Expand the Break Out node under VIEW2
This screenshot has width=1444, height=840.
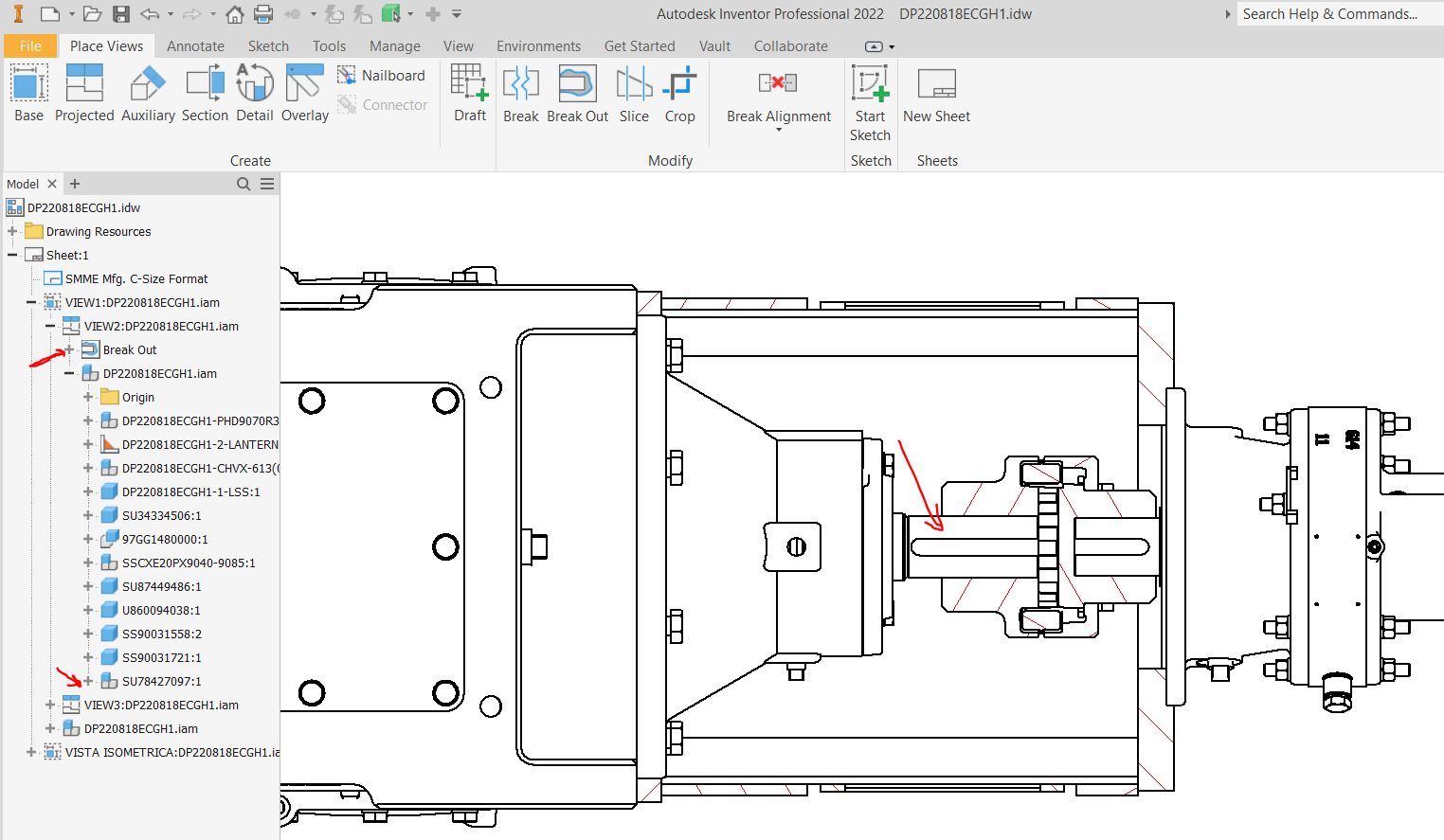coord(67,349)
